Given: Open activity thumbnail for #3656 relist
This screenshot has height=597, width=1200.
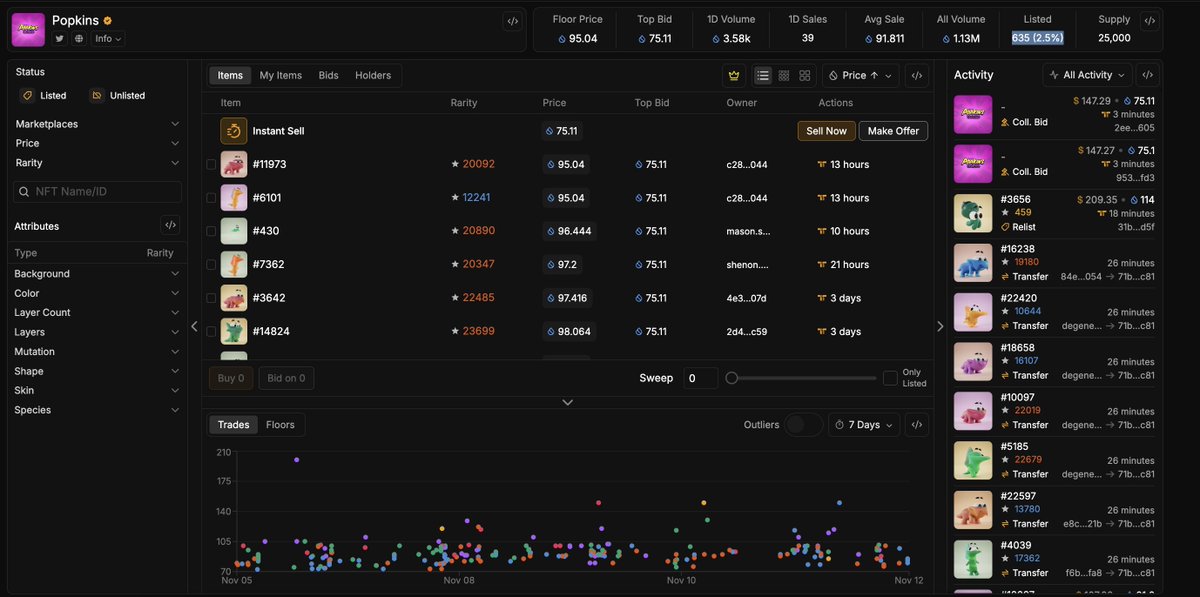Looking at the screenshot, I should pos(972,213).
